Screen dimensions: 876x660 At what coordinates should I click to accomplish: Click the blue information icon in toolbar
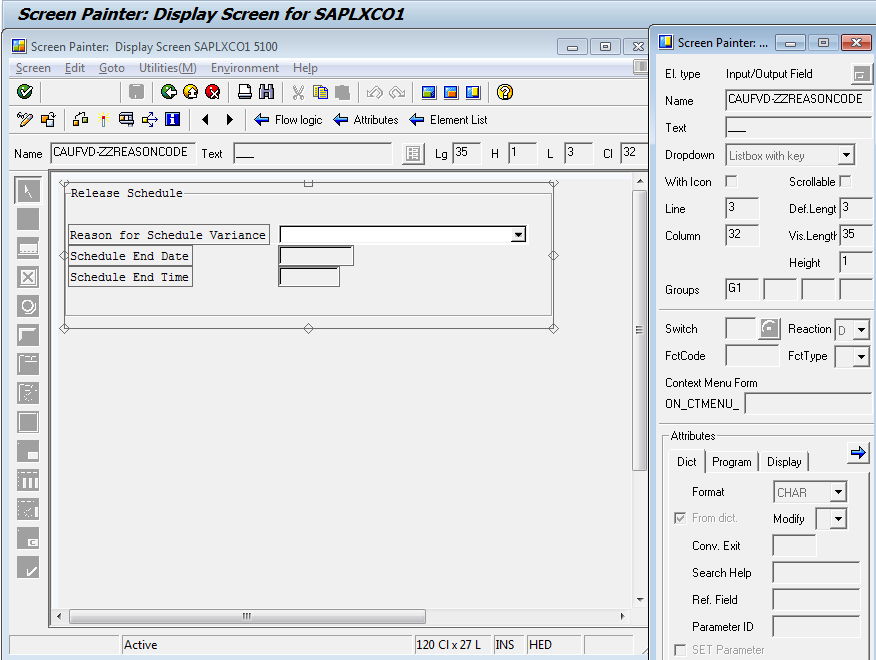[x=172, y=120]
